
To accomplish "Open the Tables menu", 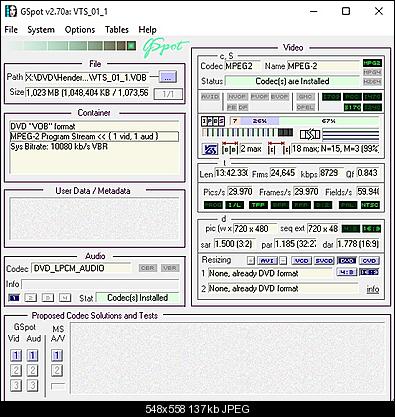I will (117, 30).
